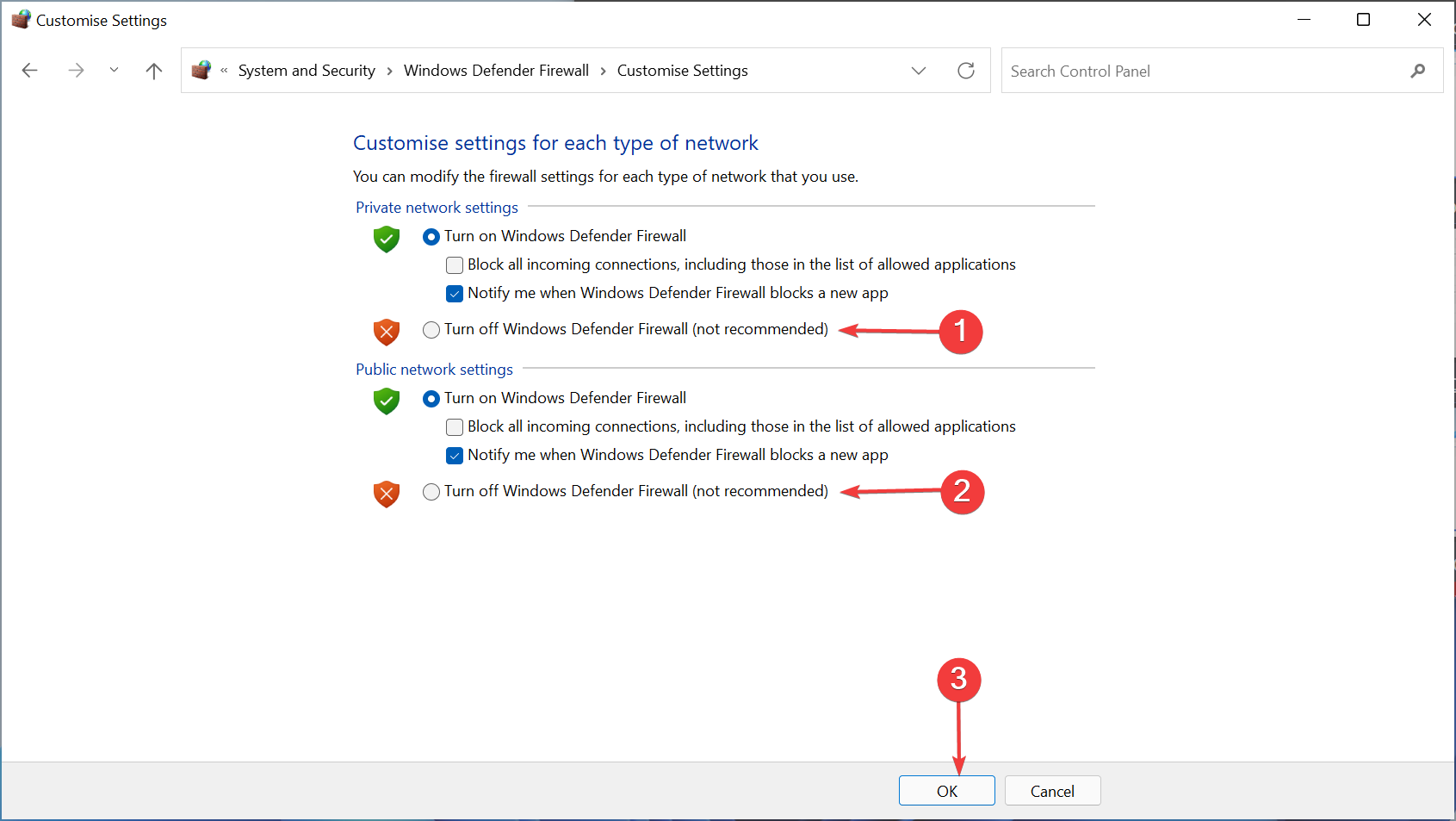Image resolution: width=1456 pixels, height=821 pixels.
Task: Click heading Customise settings for each type
Action: click(x=555, y=143)
